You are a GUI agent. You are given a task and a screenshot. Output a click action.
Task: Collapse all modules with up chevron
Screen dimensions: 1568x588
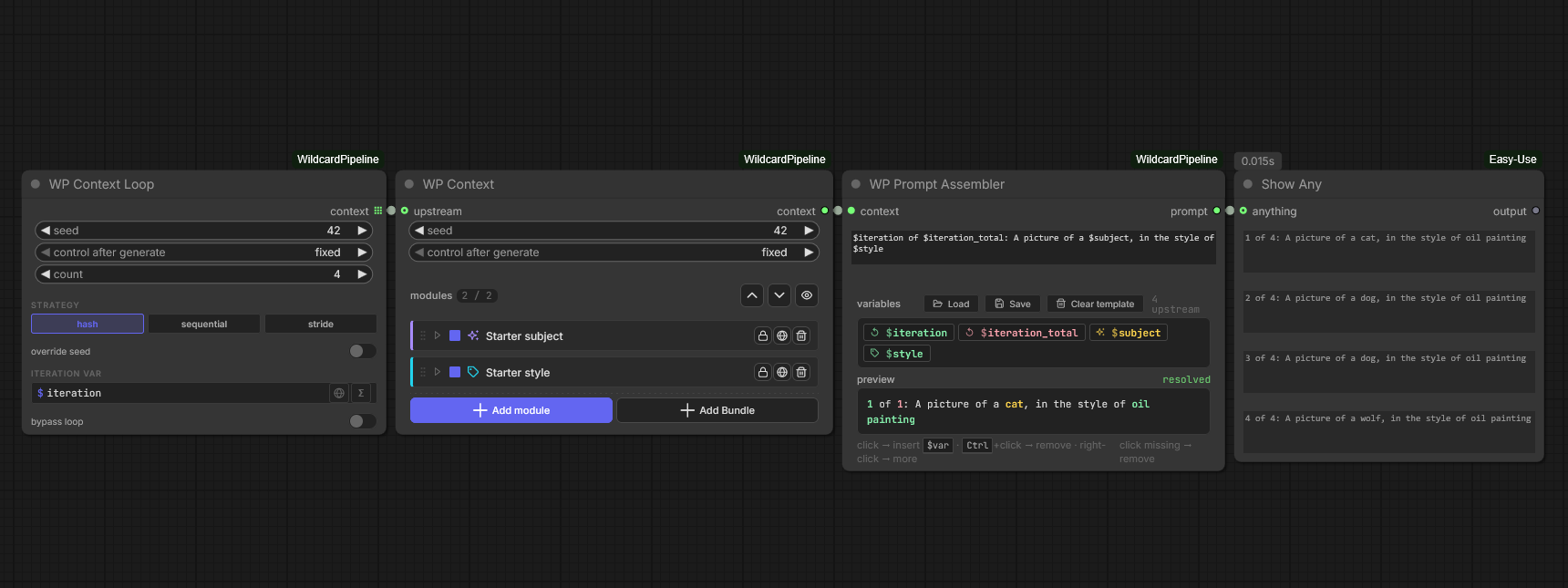[x=752, y=295]
